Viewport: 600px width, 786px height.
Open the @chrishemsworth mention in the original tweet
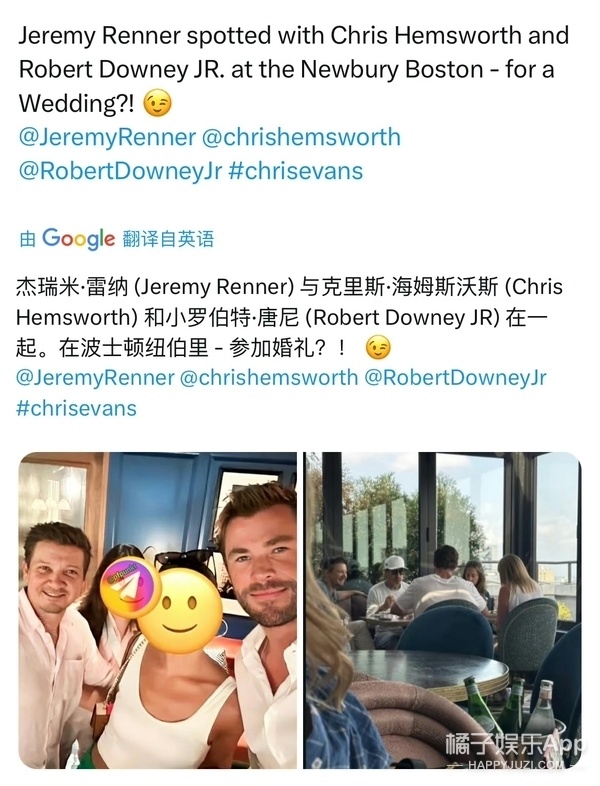301,137
